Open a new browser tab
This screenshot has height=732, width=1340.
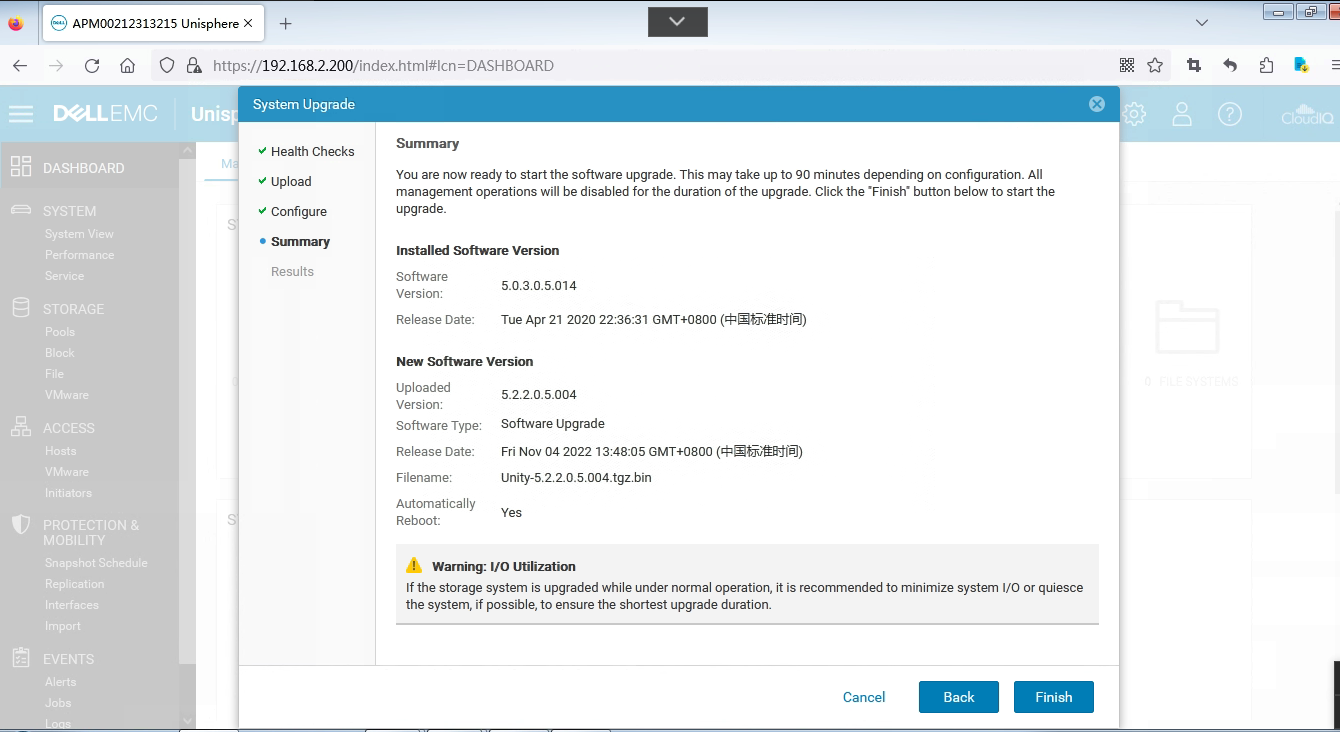click(286, 23)
